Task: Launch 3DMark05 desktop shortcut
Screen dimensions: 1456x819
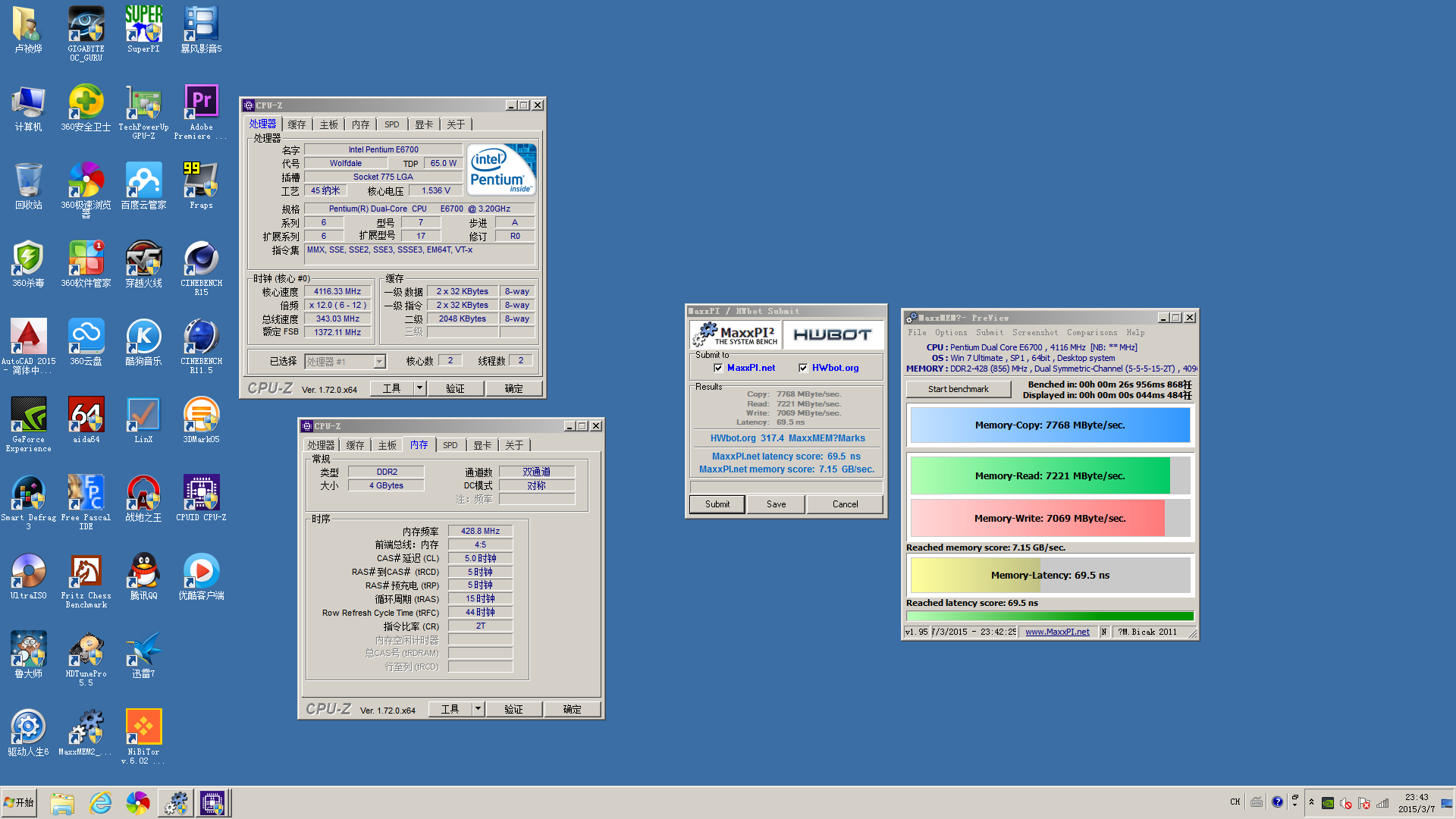Action: coord(201,419)
